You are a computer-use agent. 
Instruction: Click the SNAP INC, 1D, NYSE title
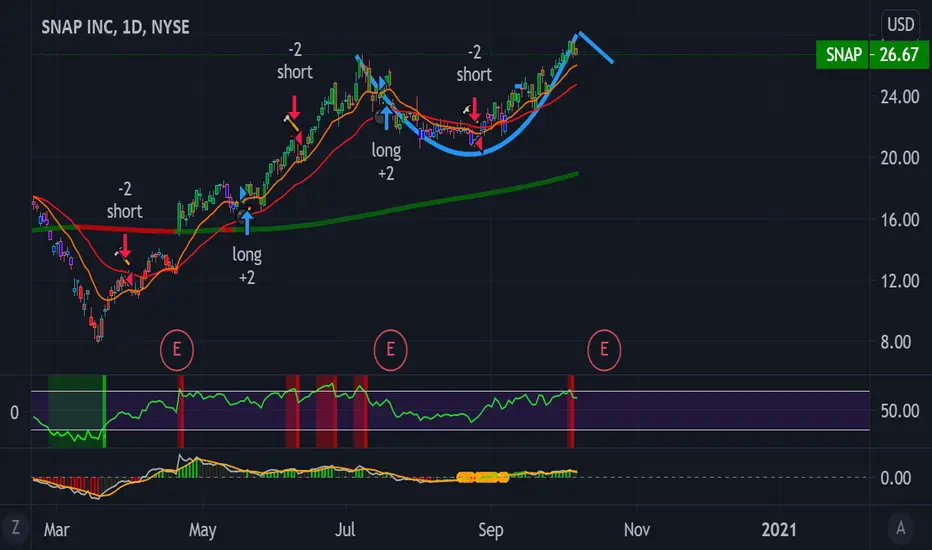pyautogui.click(x=115, y=27)
